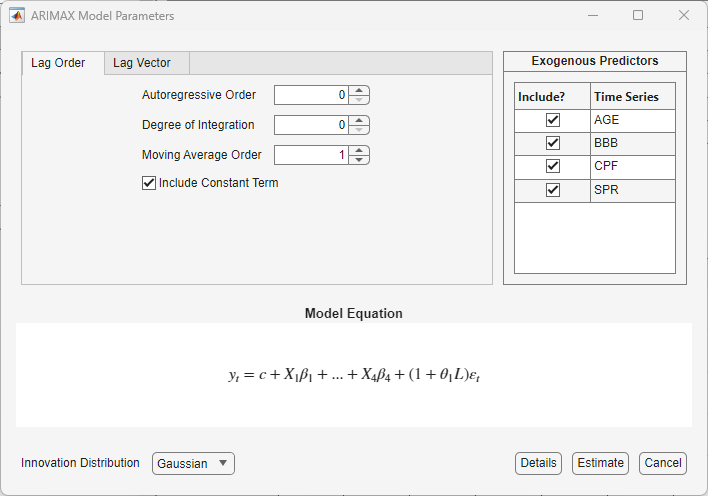Decrease the Autoregressive Order value

(x=360, y=100)
